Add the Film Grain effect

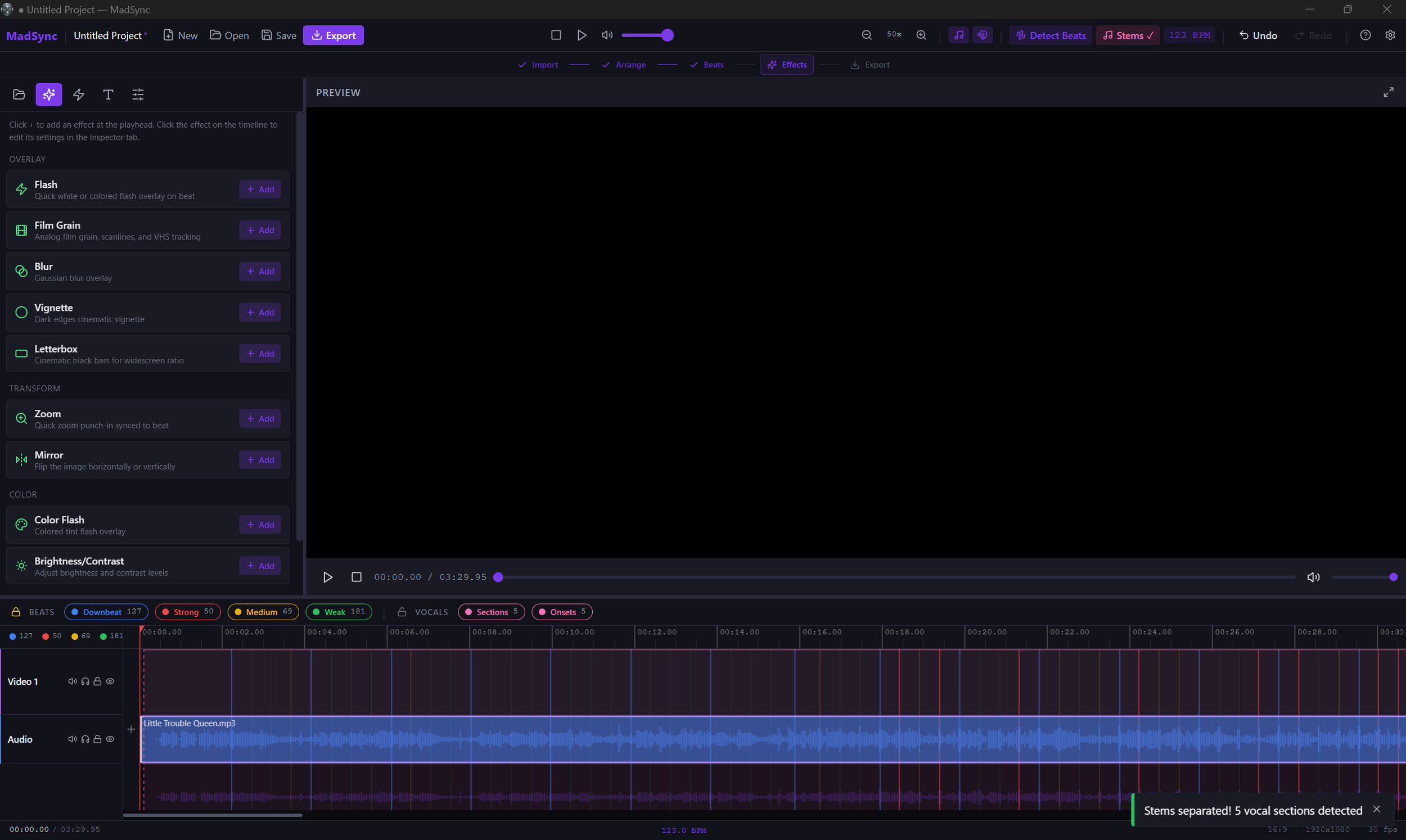click(x=259, y=230)
